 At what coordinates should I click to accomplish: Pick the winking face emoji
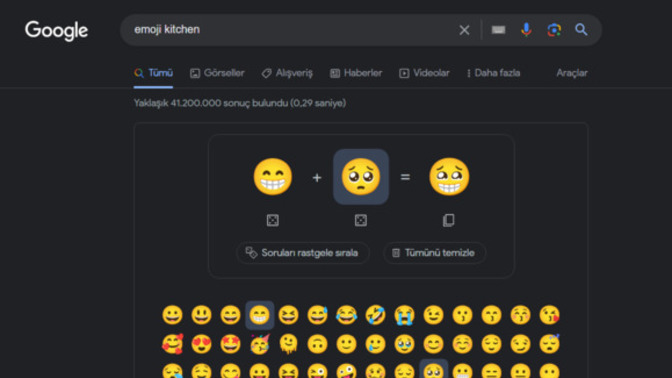pos(433,315)
